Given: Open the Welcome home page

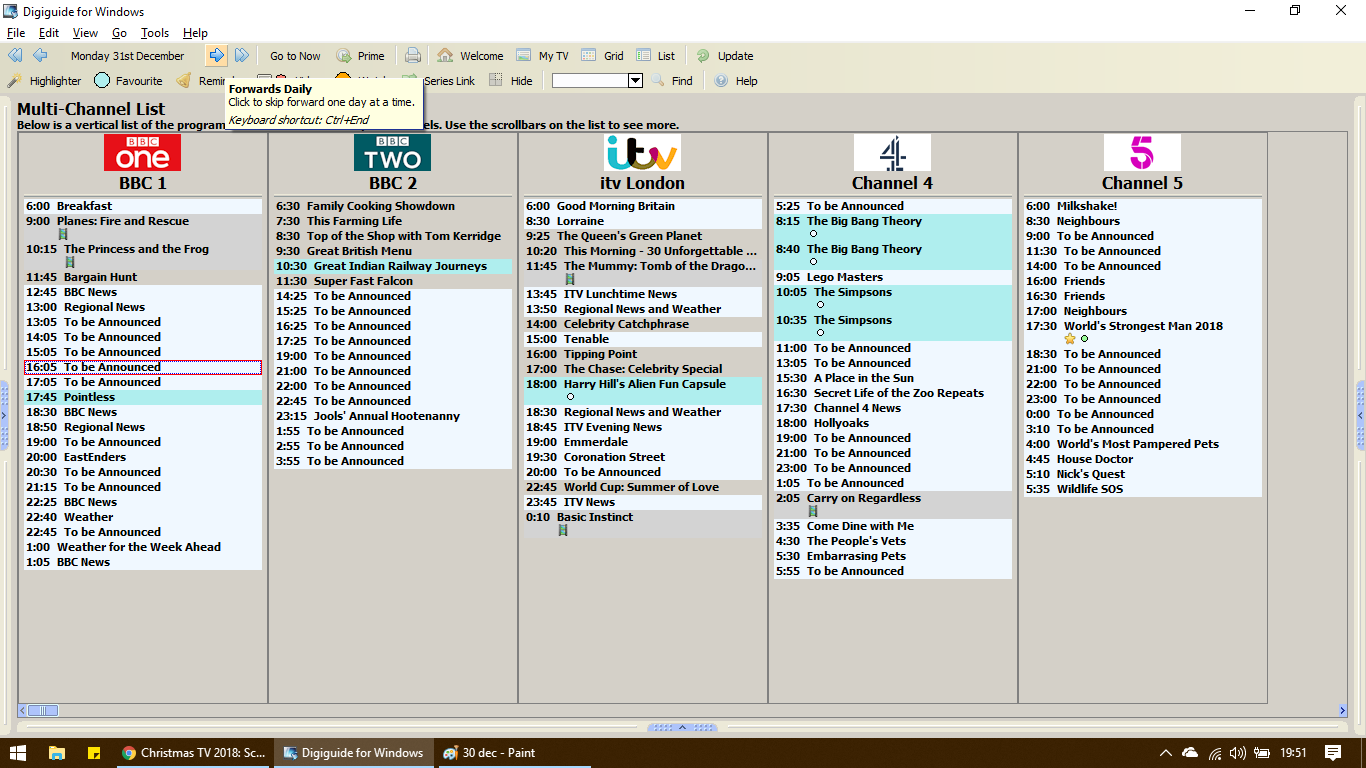Looking at the screenshot, I should [470, 56].
